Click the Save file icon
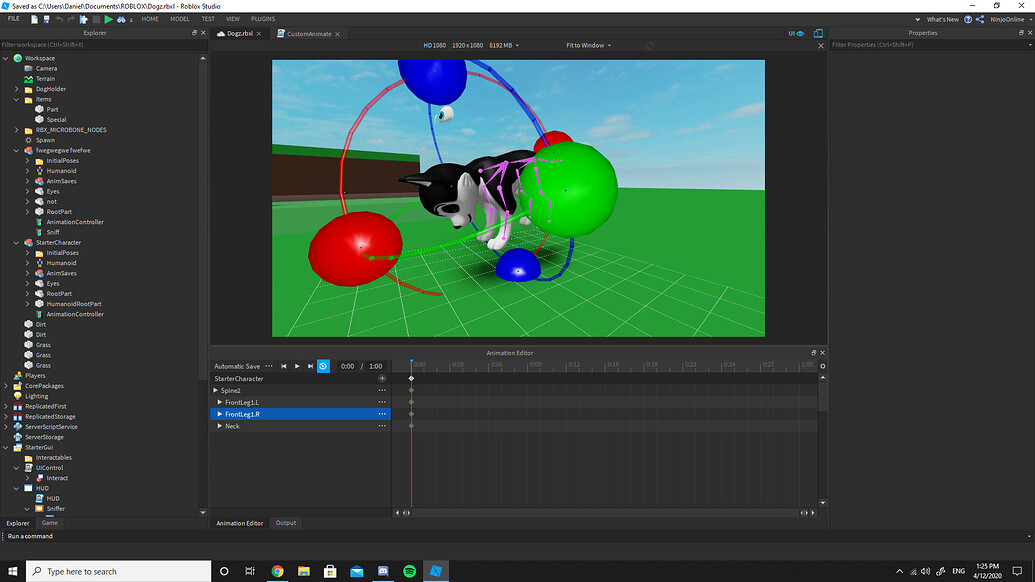 pyautogui.click(x=46, y=19)
